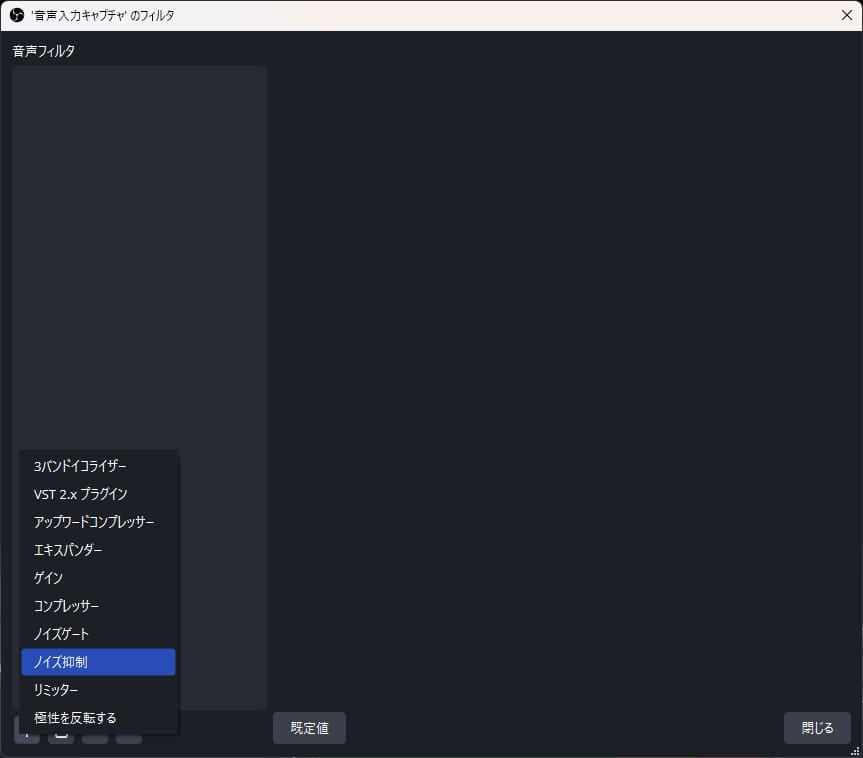Select エキスパンダー in the popup menu
Image resolution: width=863 pixels, height=758 pixels.
pos(99,550)
